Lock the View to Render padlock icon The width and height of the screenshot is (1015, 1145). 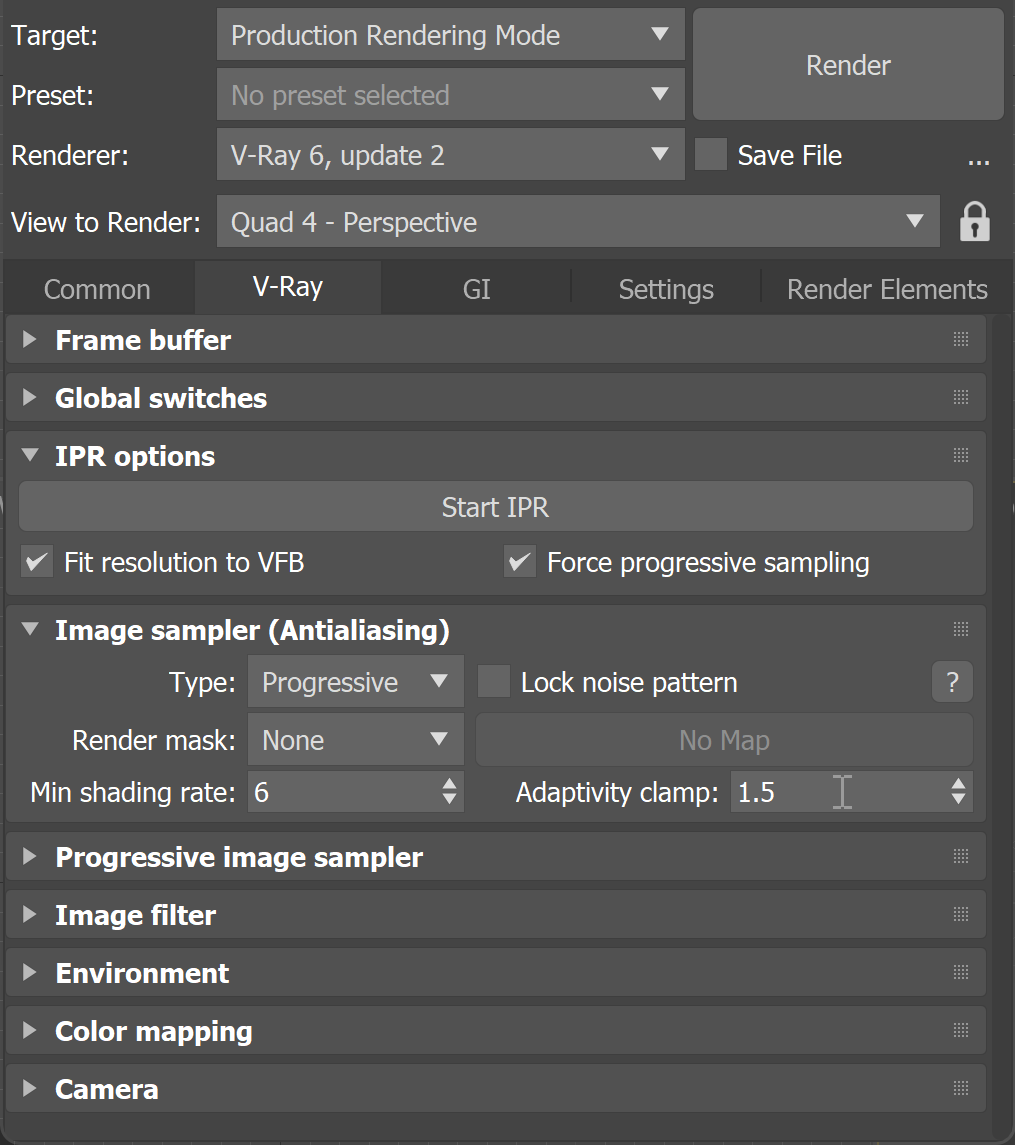click(x=975, y=221)
